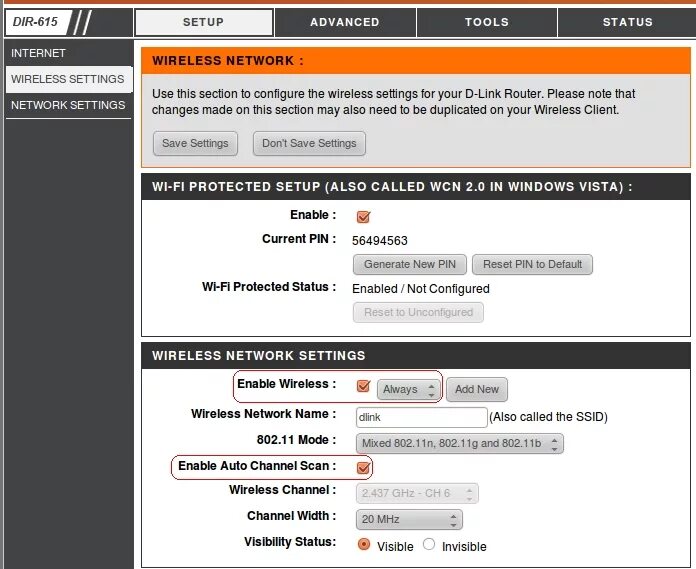Click the '(Also called the SSID)' note
Image resolution: width=696 pixels, height=569 pixels.
click(x=548, y=417)
